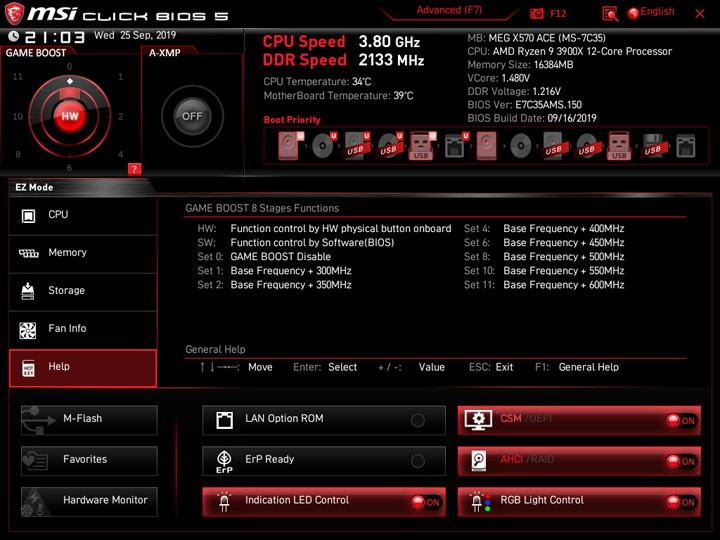Image resolution: width=720 pixels, height=540 pixels.
Task: Click the F1: General Help hint
Action: point(577,367)
